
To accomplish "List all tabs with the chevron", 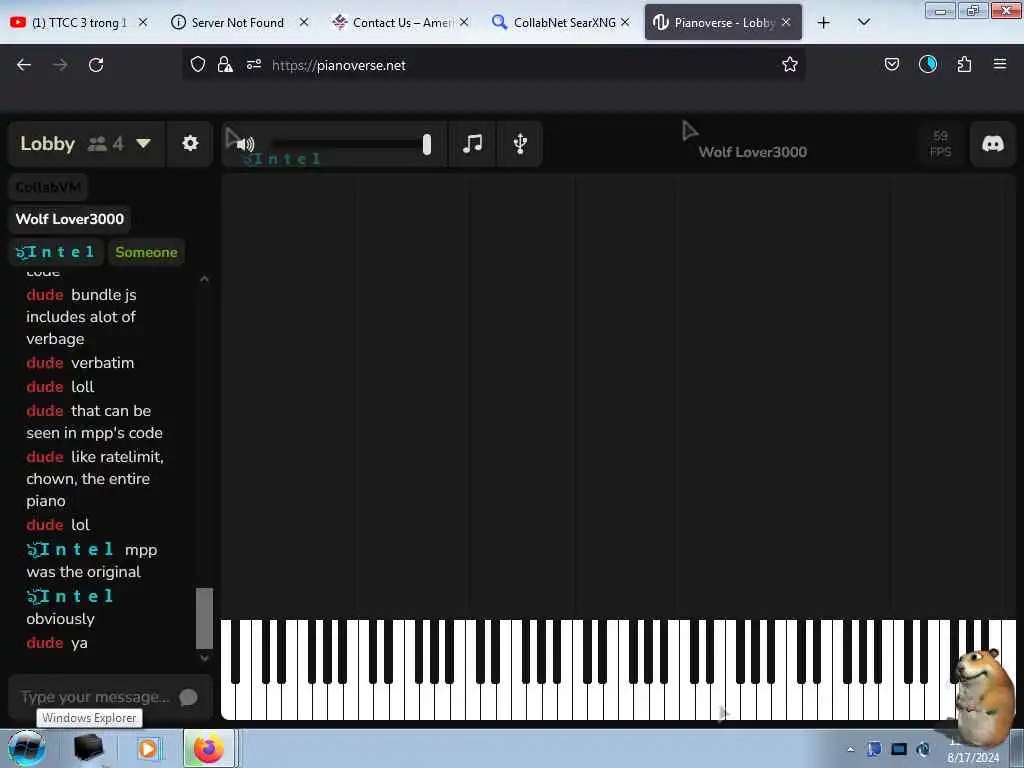I will pyautogui.click(x=863, y=23).
